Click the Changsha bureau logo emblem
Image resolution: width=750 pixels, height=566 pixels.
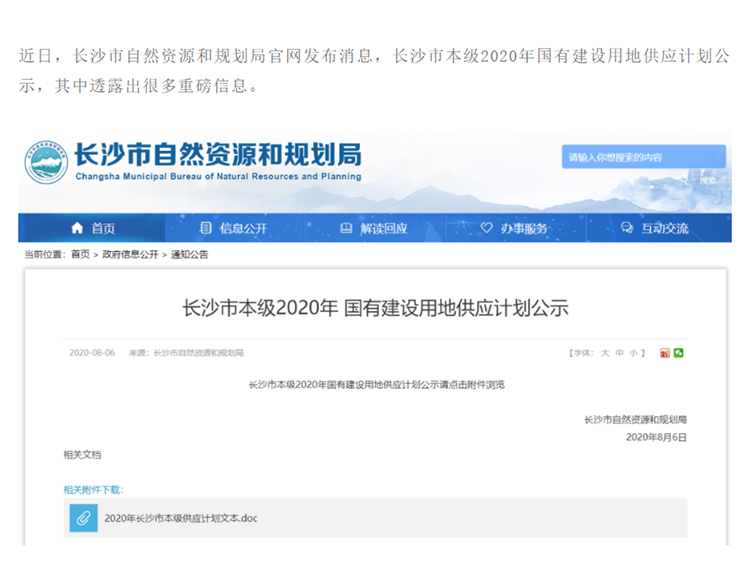(47, 161)
